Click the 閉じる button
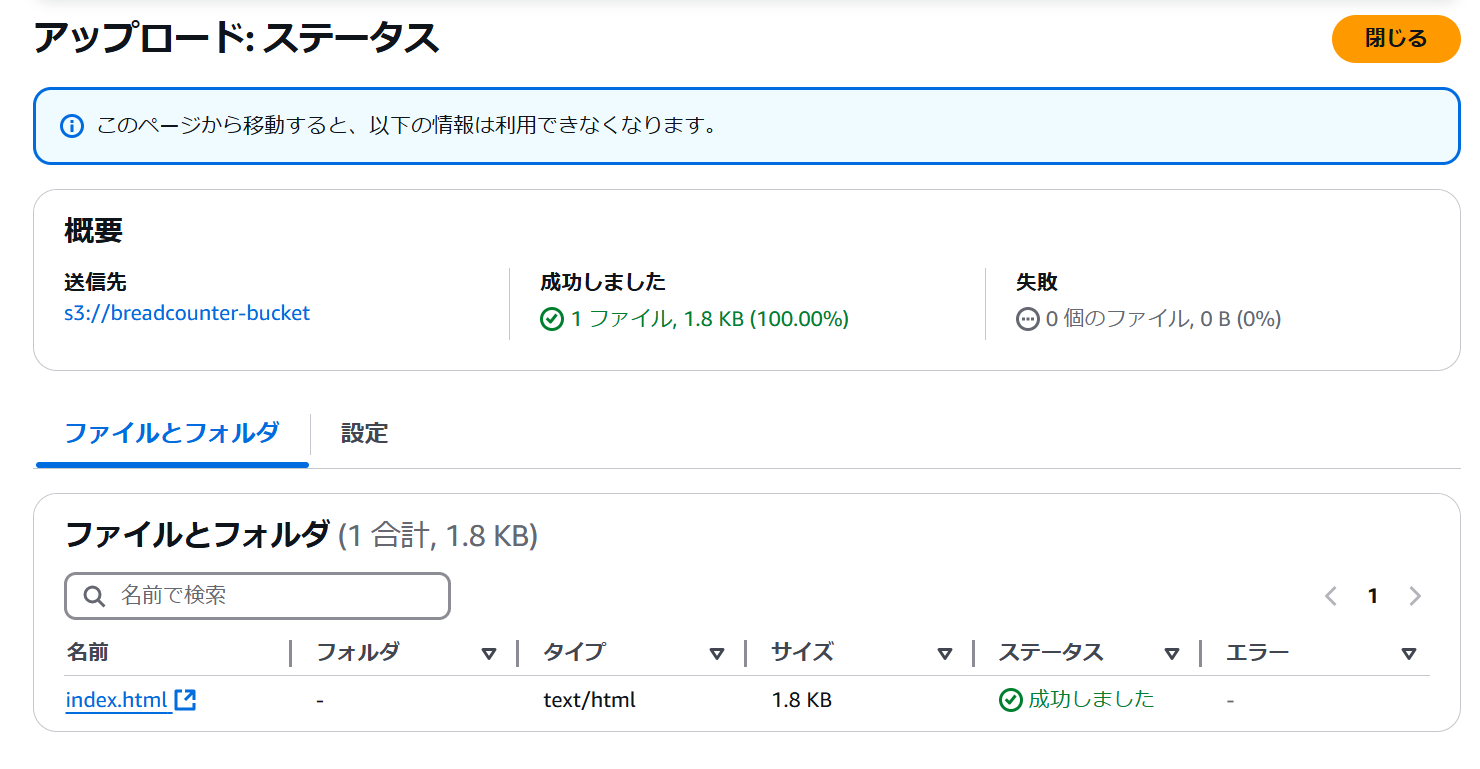Image resolution: width=1480 pixels, height=769 pixels. point(1396,39)
